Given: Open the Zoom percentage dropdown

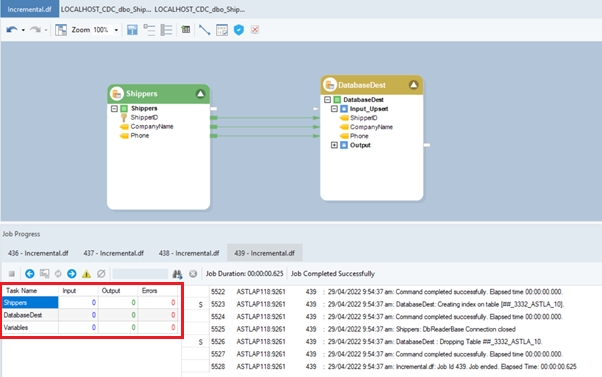Looking at the screenshot, I should point(116,30).
